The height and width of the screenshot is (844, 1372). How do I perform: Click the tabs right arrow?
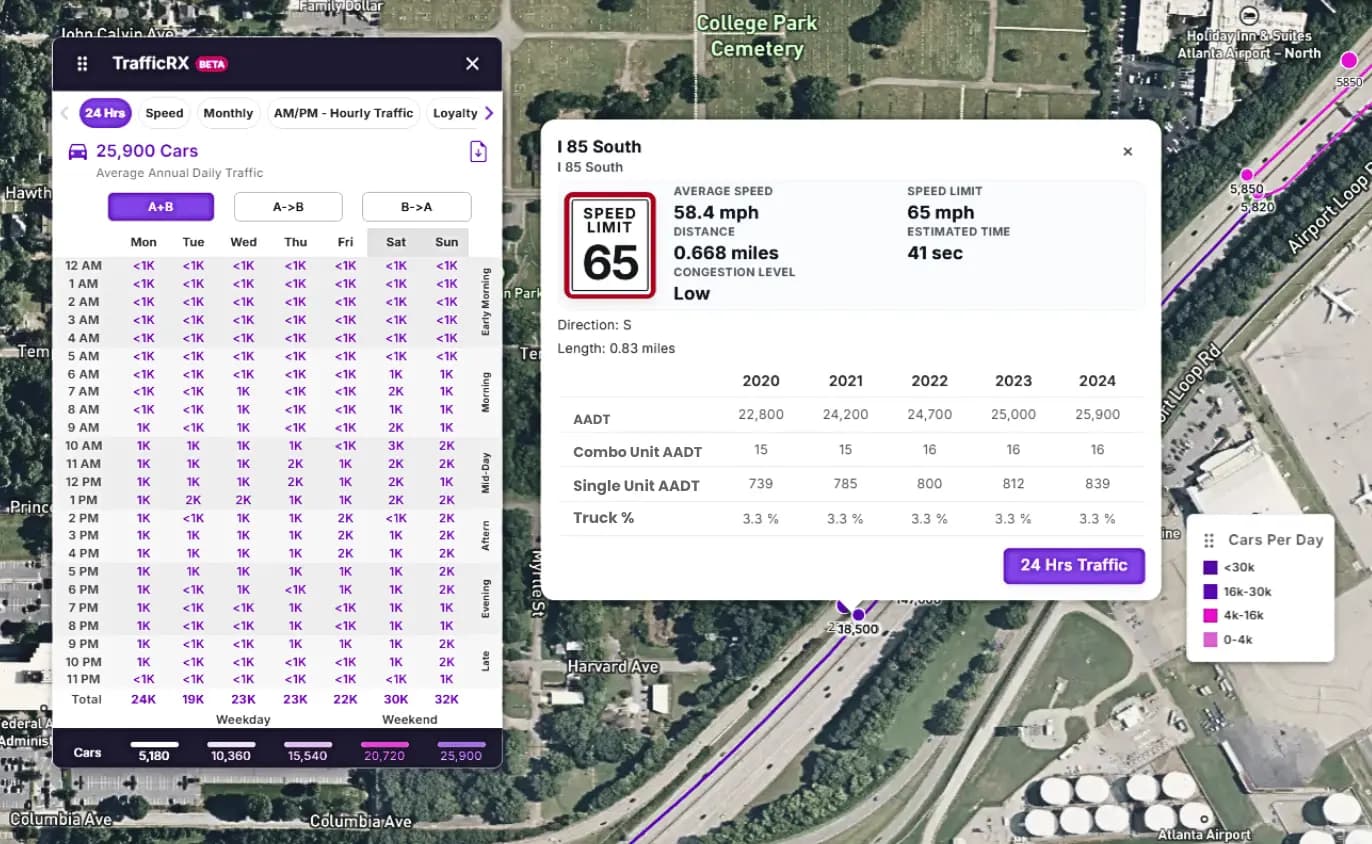coord(489,113)
